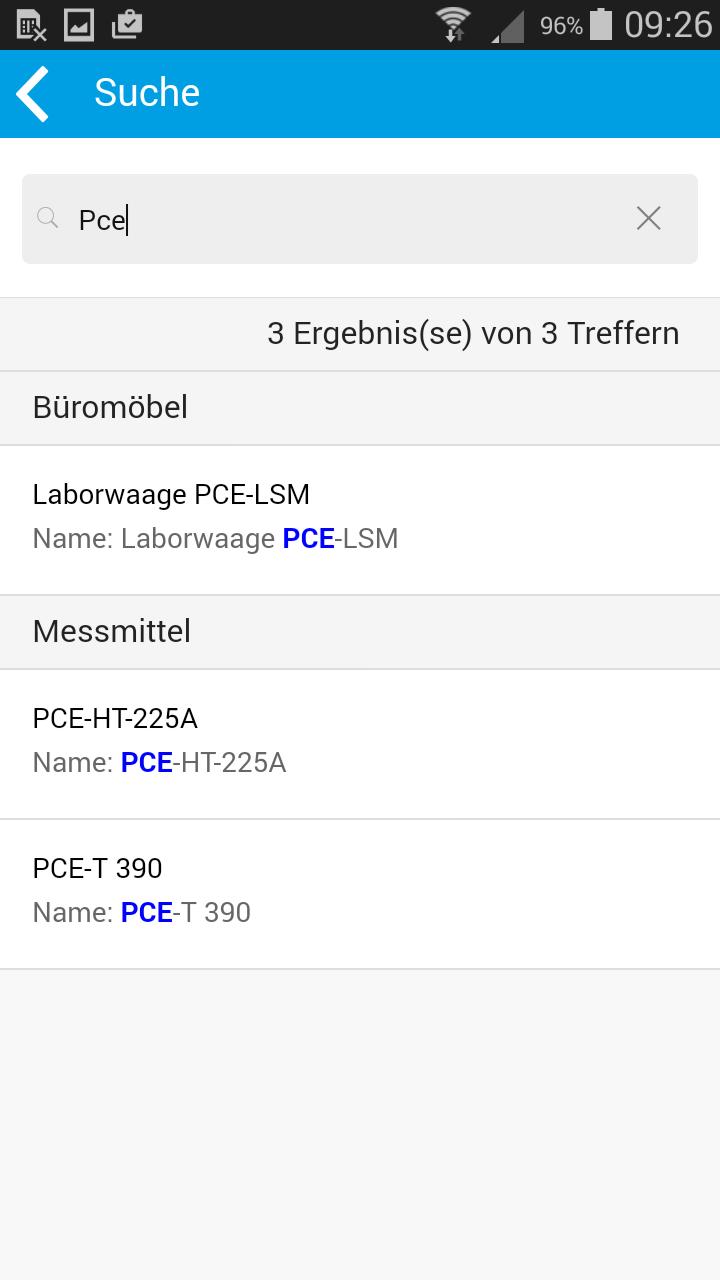Tap the Name: Laborwaage PCE-LSM detail line

[x=215, y=539]
